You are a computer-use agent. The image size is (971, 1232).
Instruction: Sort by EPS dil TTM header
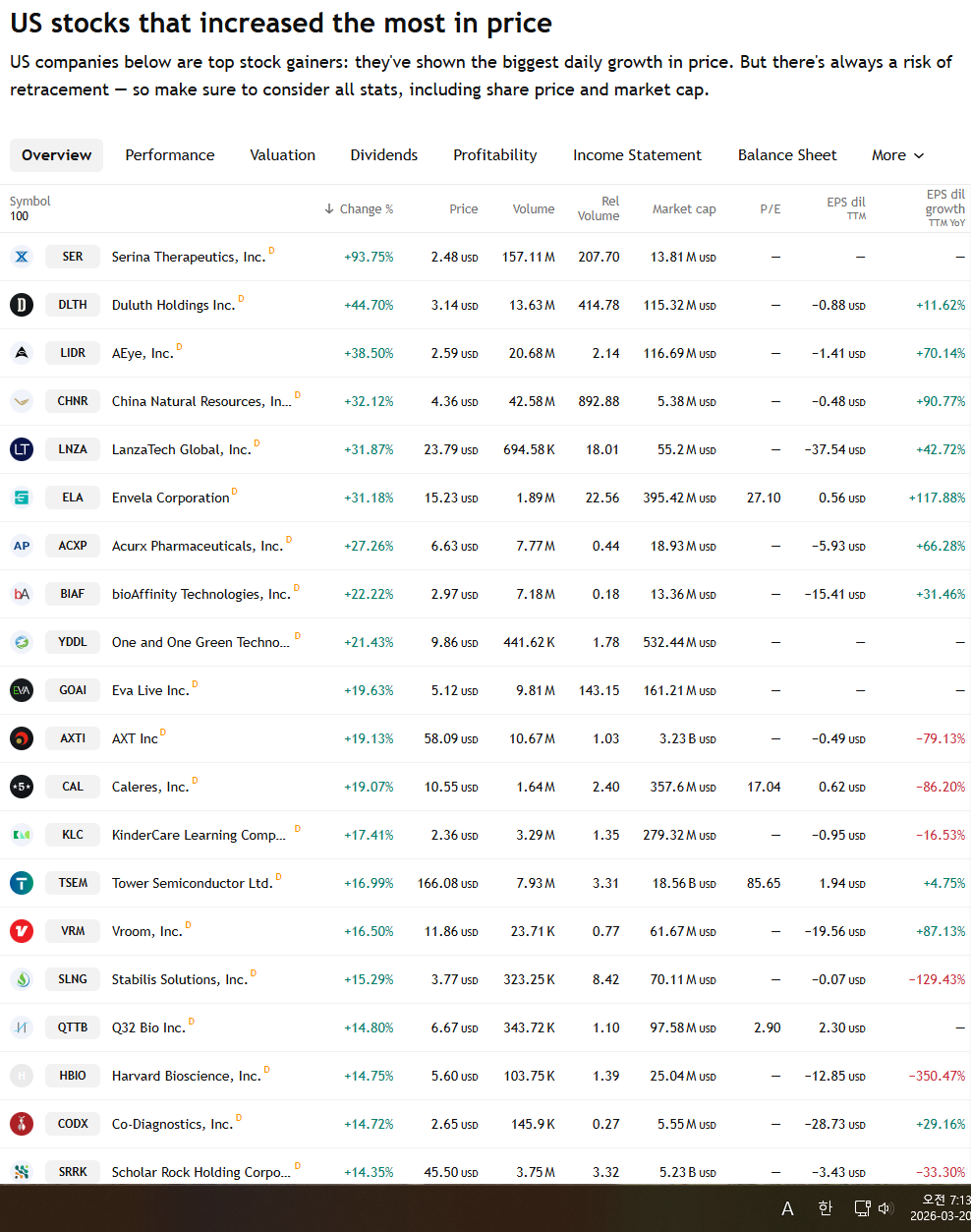pos(846,207)
